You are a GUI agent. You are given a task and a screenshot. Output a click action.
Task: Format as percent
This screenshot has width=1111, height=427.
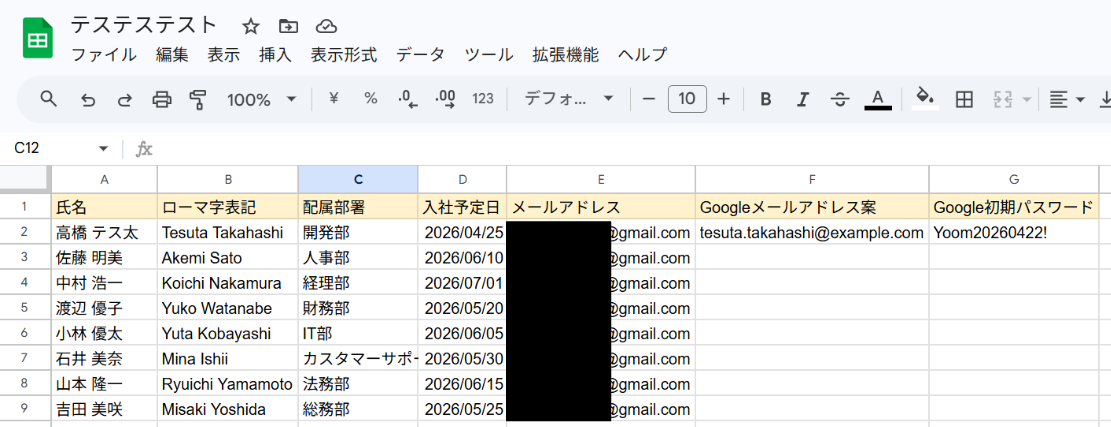(x=371, y=99)
